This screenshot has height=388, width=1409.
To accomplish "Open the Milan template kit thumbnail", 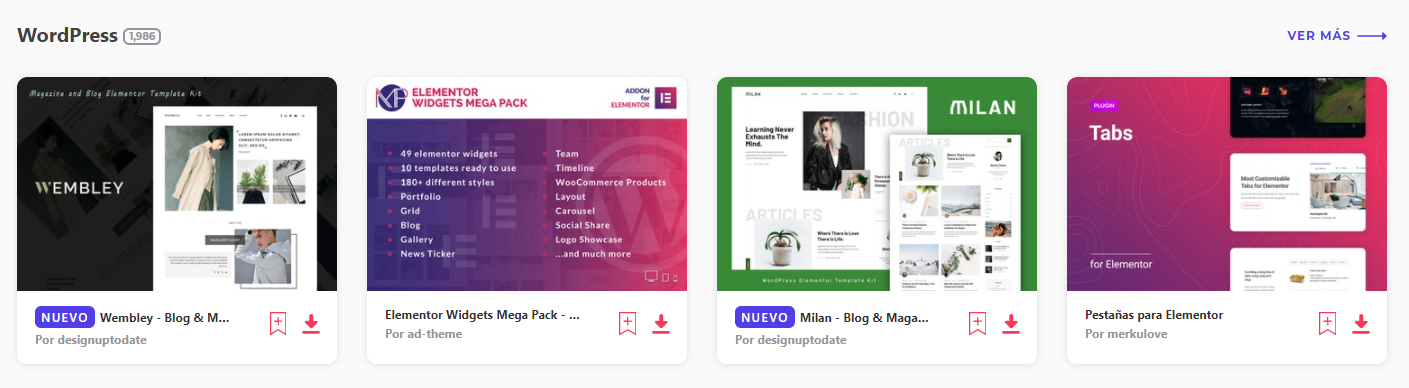I will [x=877, y=184].
